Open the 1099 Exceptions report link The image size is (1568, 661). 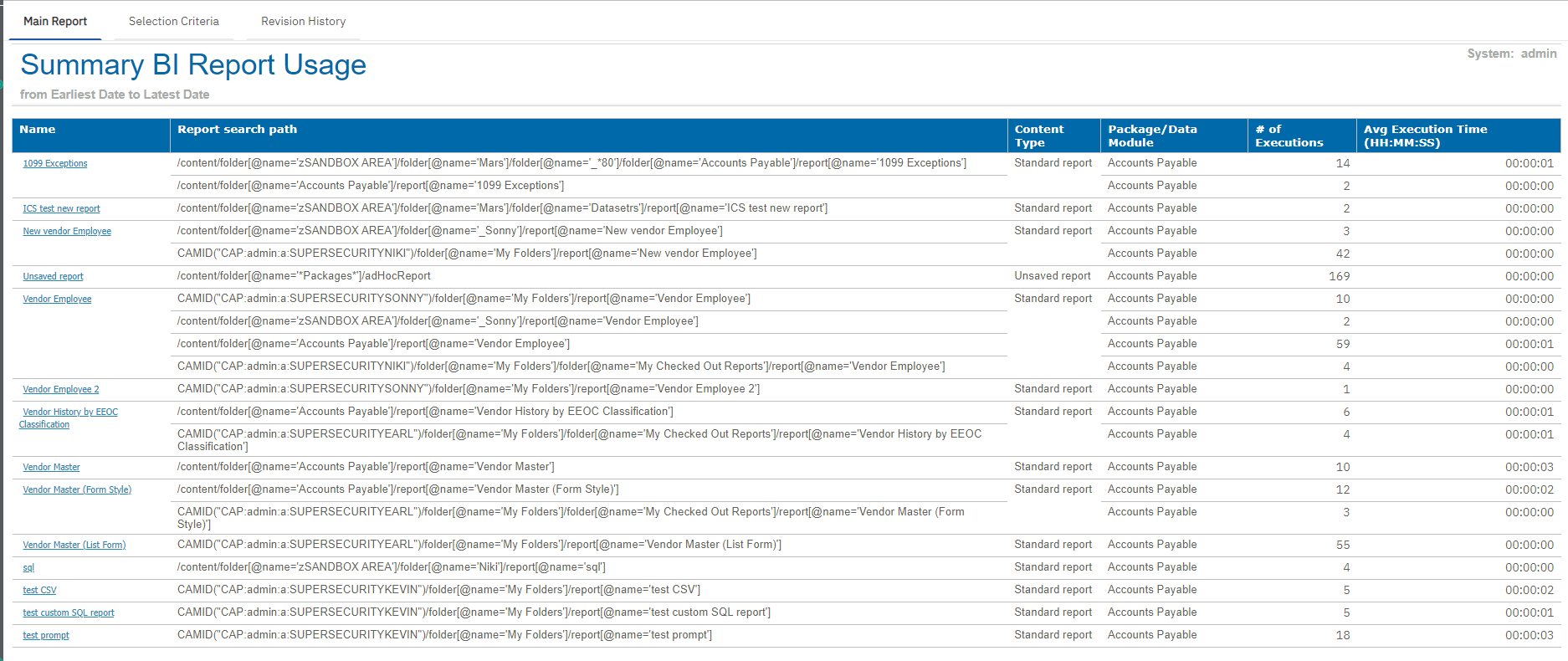point(55,164)
